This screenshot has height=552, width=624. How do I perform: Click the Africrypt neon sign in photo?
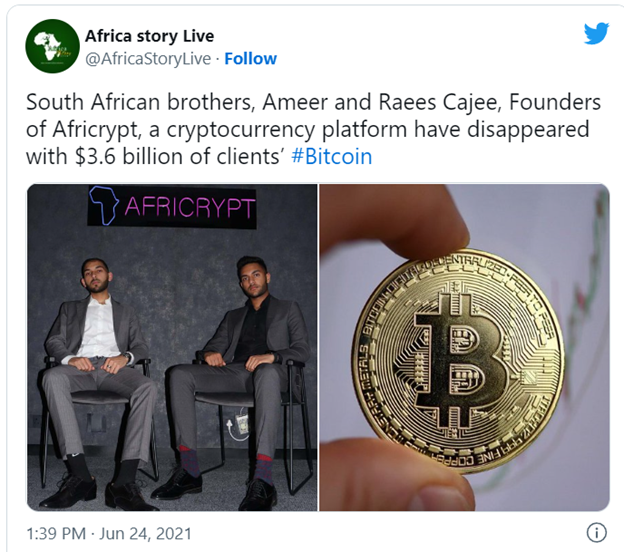(172, 207)
